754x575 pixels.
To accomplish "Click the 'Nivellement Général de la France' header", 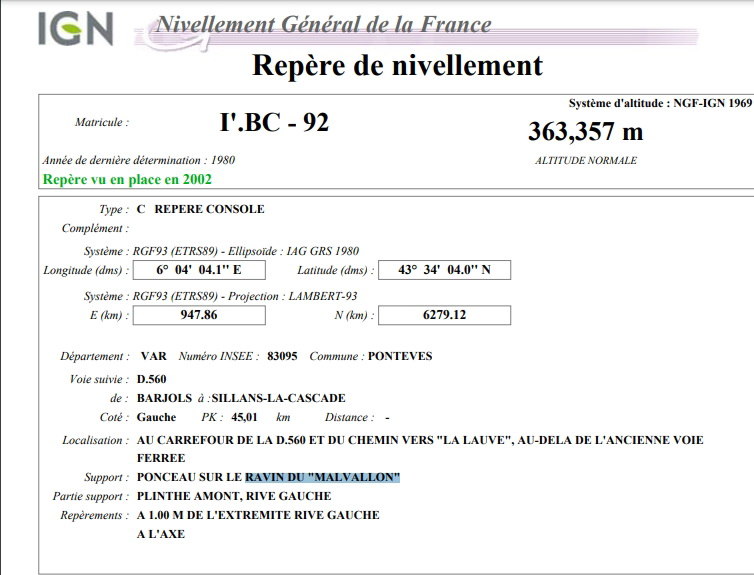I will pos(324,25).
